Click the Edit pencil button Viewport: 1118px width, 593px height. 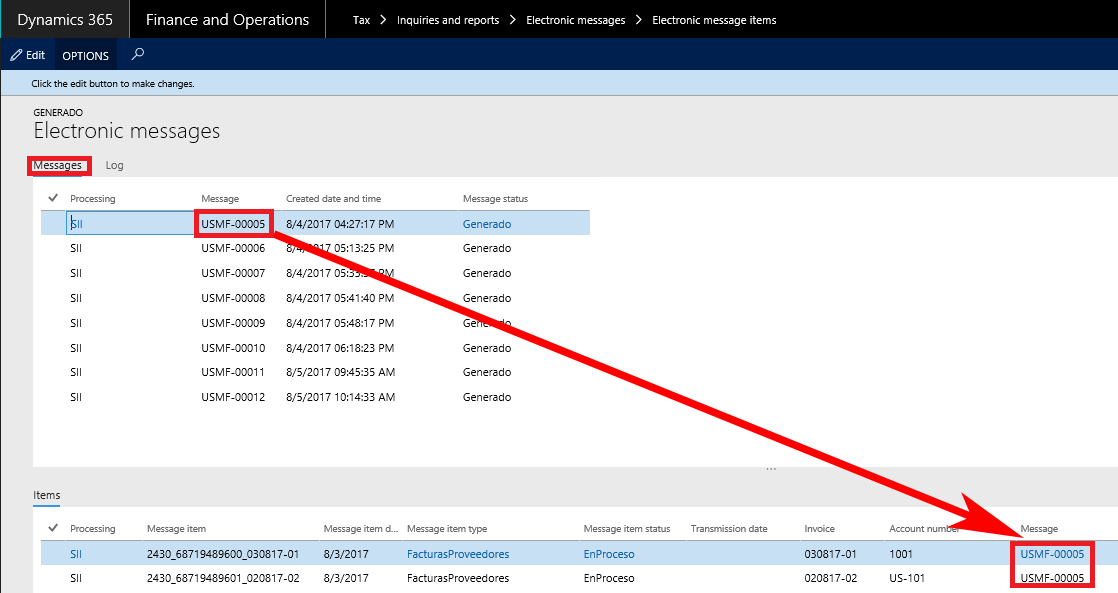click(x=28, y=55)
